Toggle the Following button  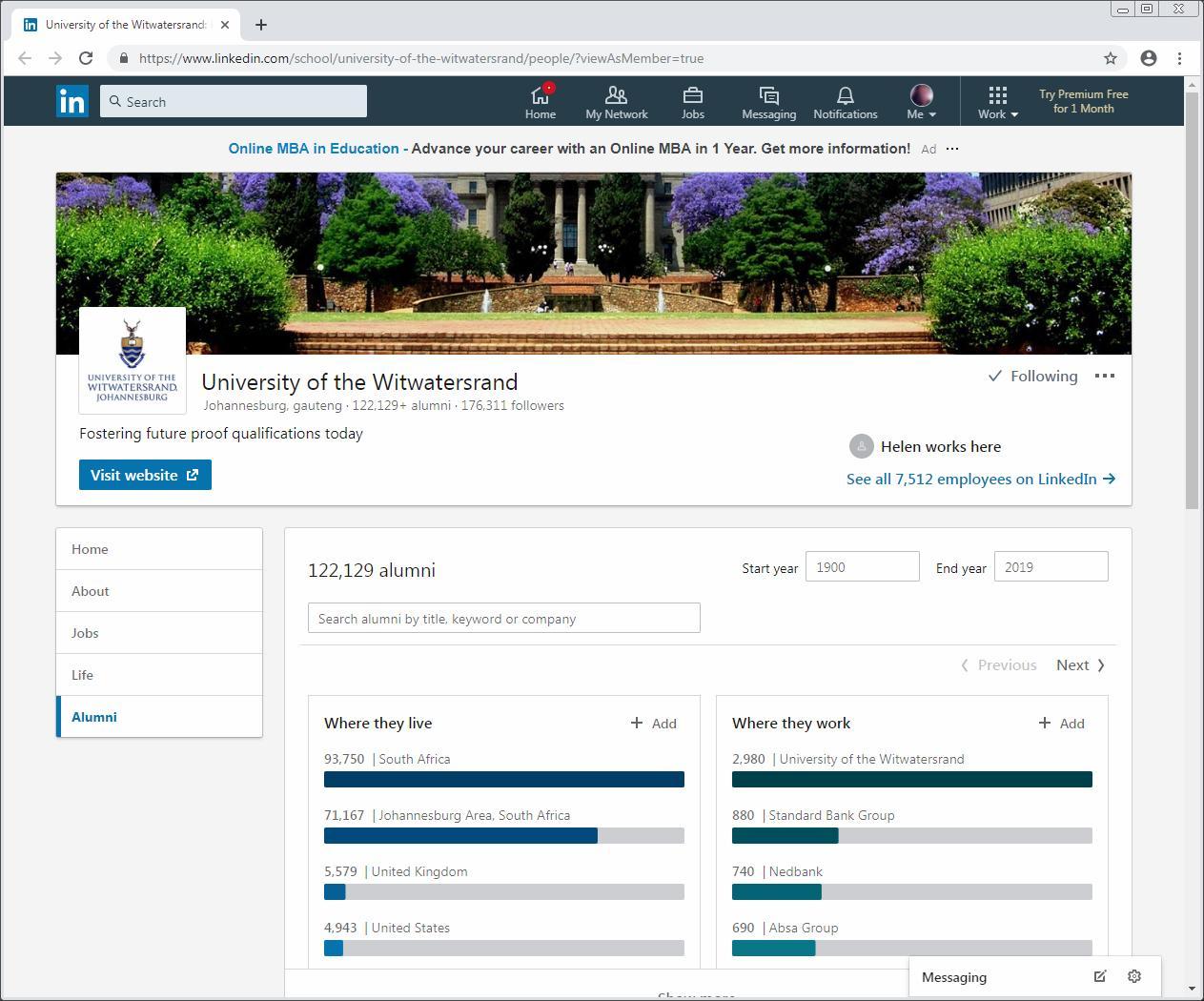pos(1032,376)
